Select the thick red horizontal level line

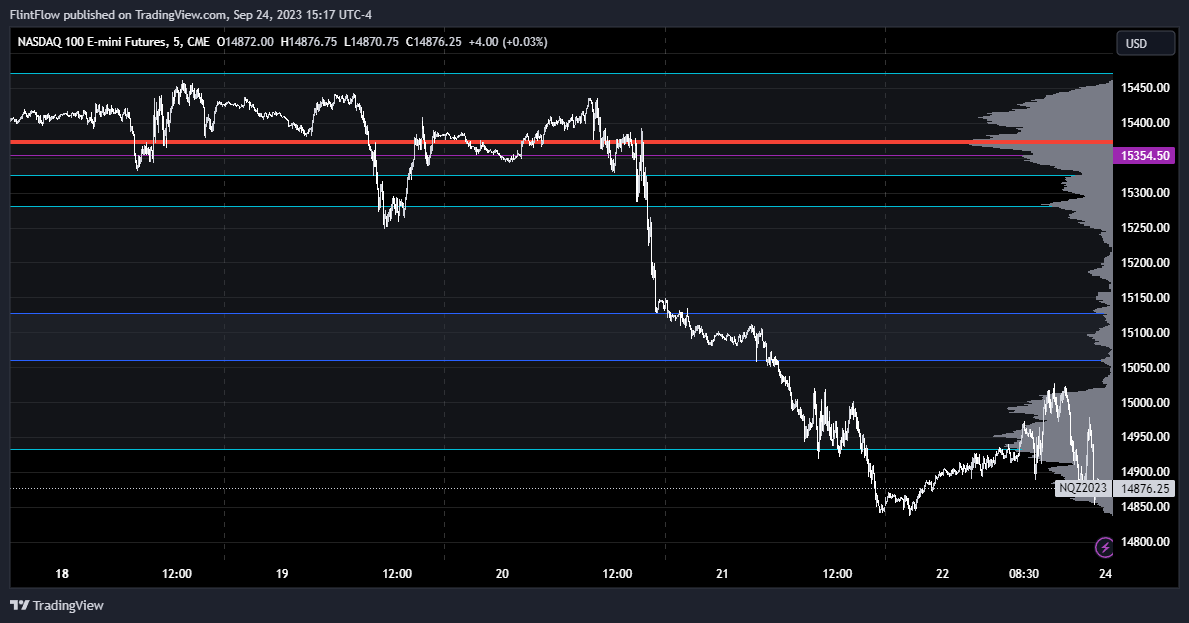click(x=561, y=142)
